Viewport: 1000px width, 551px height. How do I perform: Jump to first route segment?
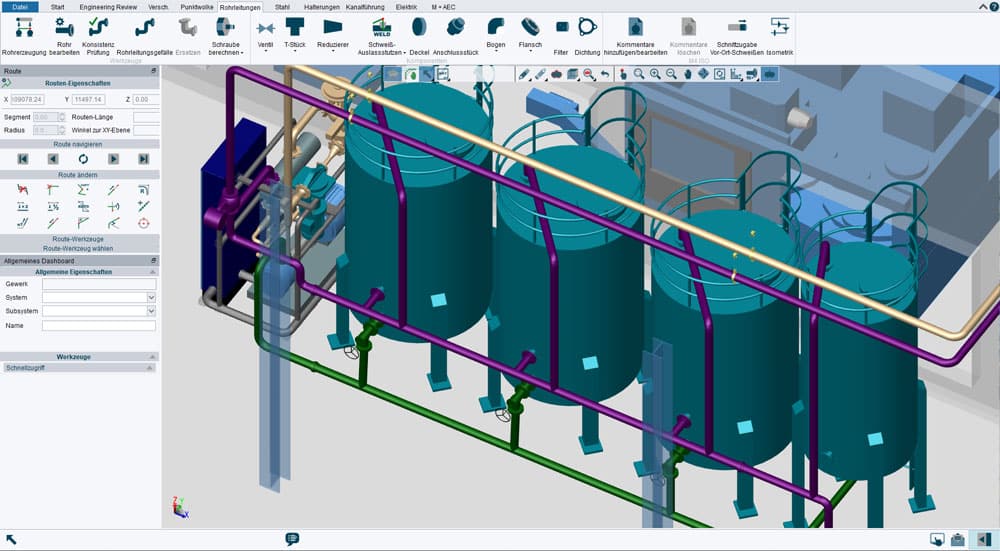coord(23,159)
